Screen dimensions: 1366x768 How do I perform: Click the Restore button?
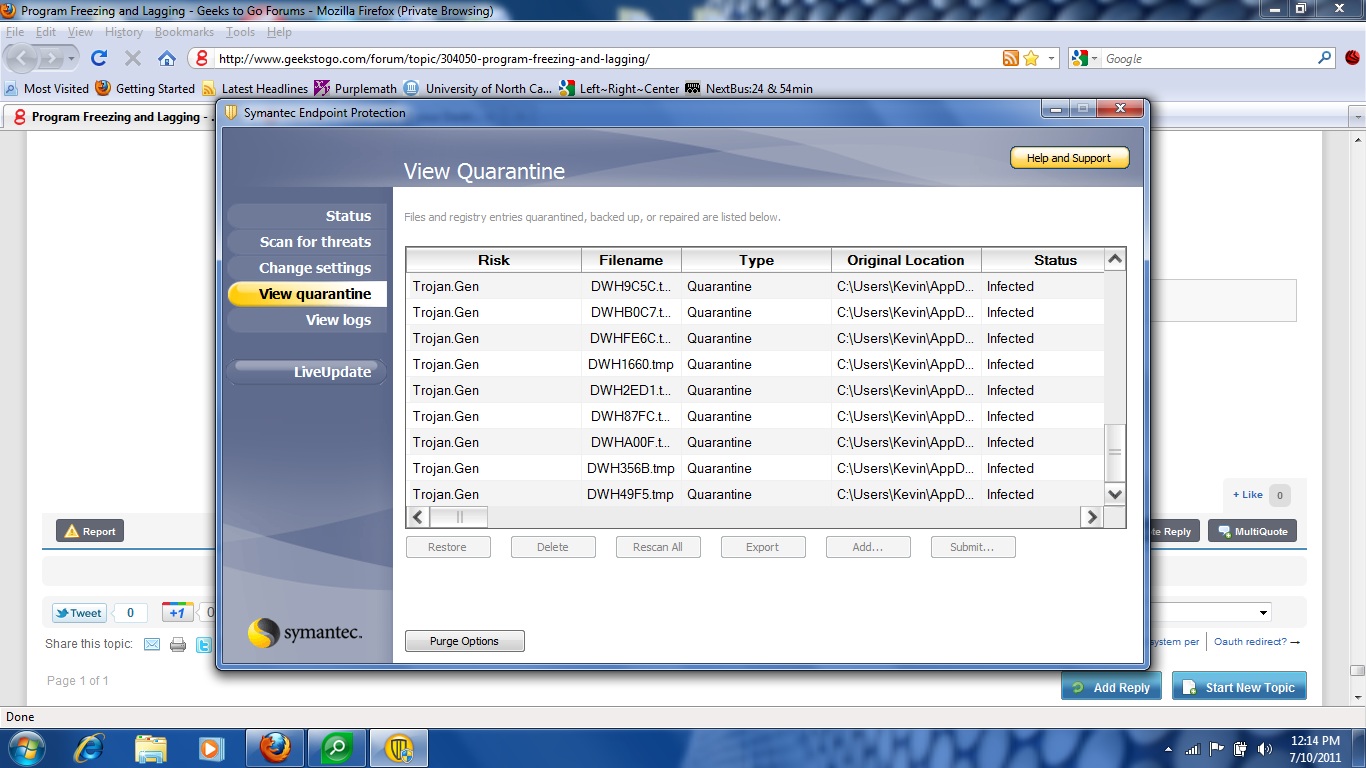click(447, 547)
